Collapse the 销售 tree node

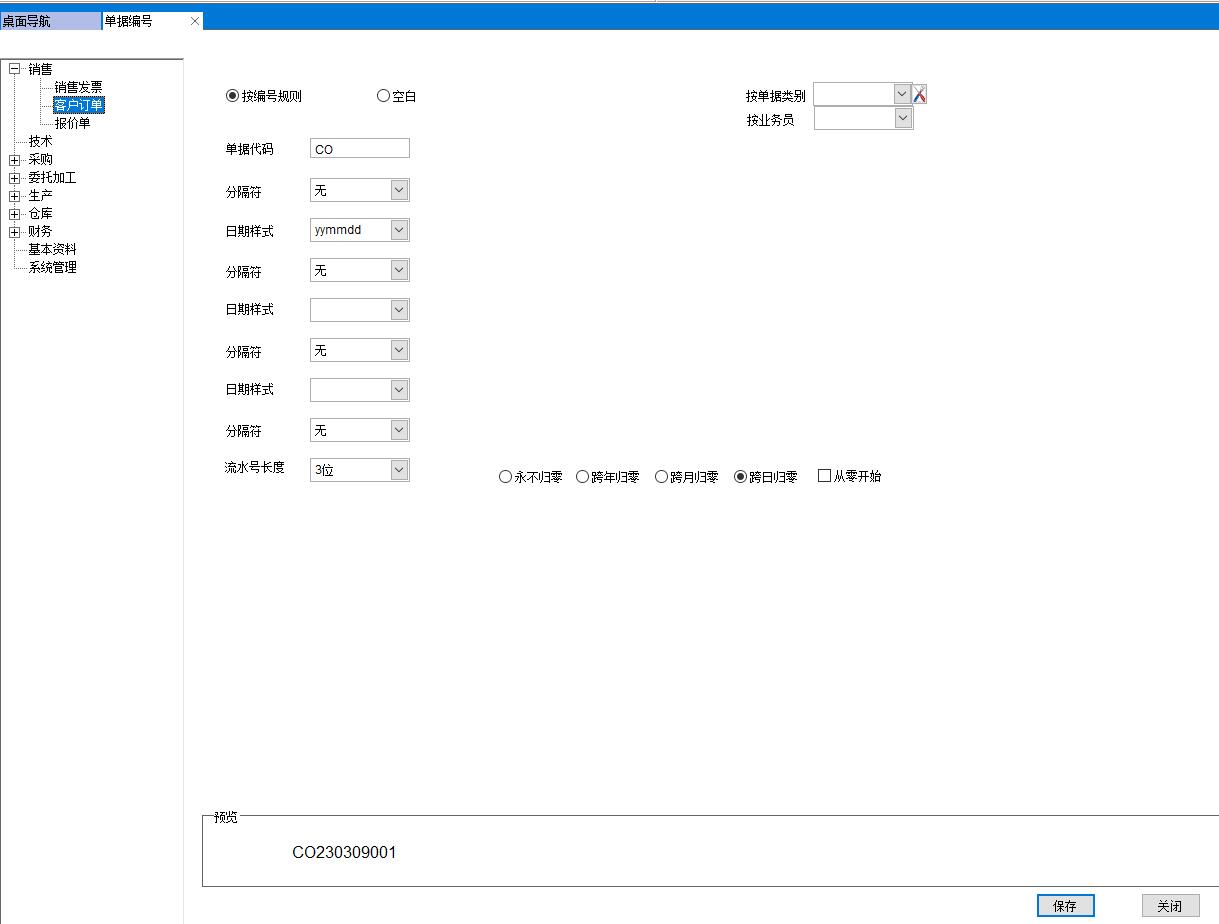click(x=14, y=69)
